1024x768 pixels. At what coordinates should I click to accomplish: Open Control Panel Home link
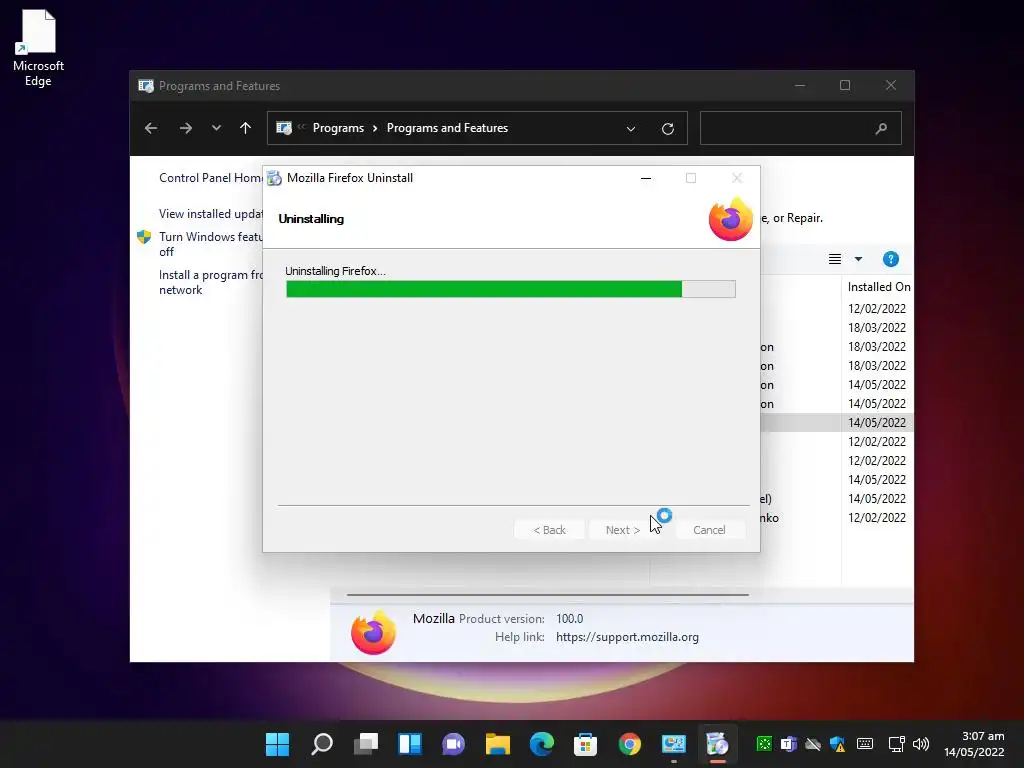point(210,178)
